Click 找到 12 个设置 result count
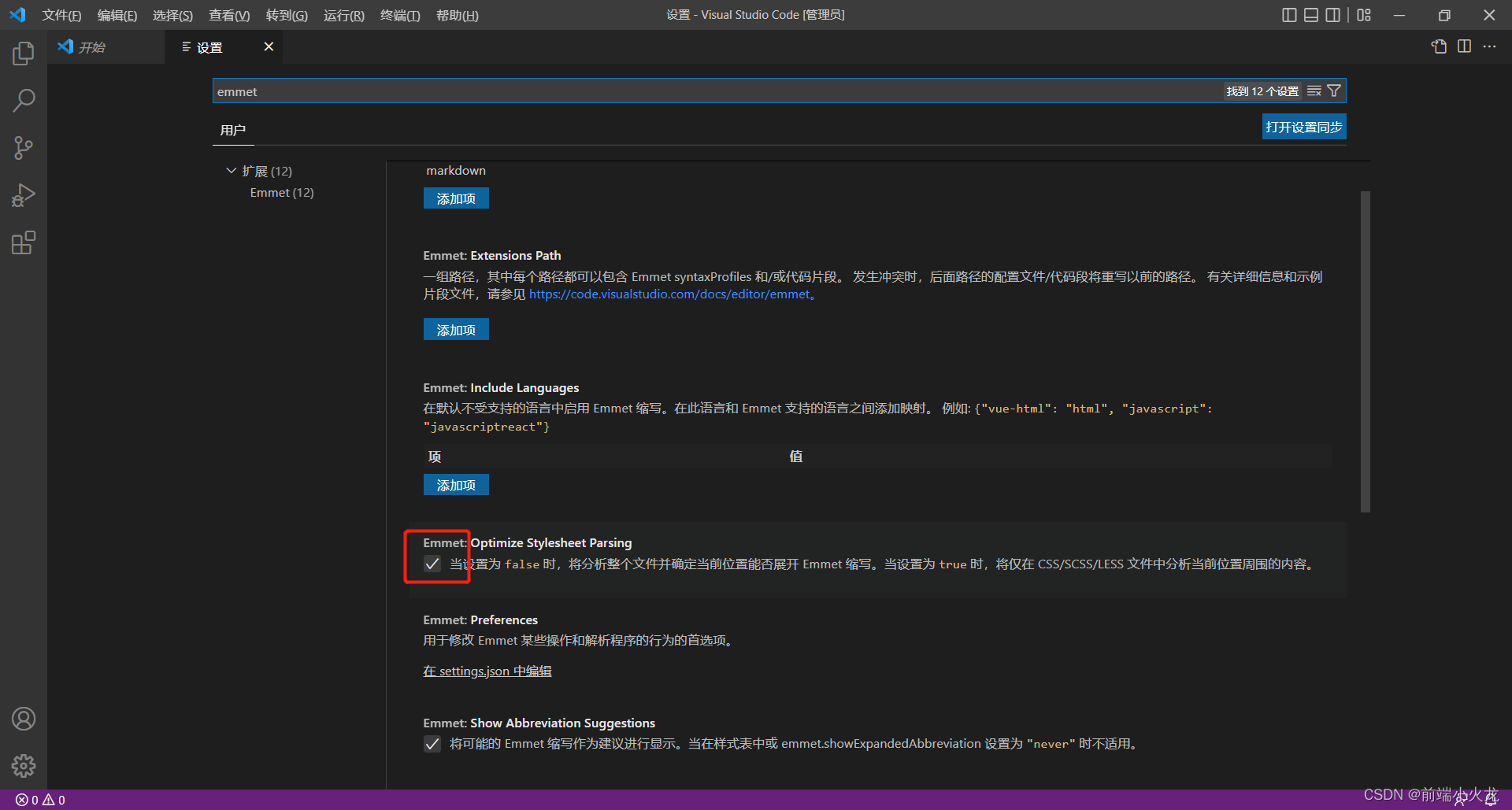The image size is (1512, 810). [x=1262, y=91]
